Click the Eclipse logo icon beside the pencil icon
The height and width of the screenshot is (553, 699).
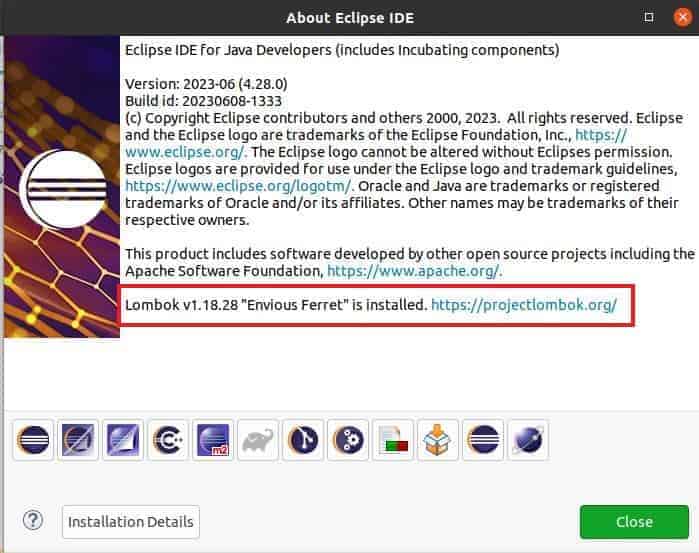click(33, 440)
